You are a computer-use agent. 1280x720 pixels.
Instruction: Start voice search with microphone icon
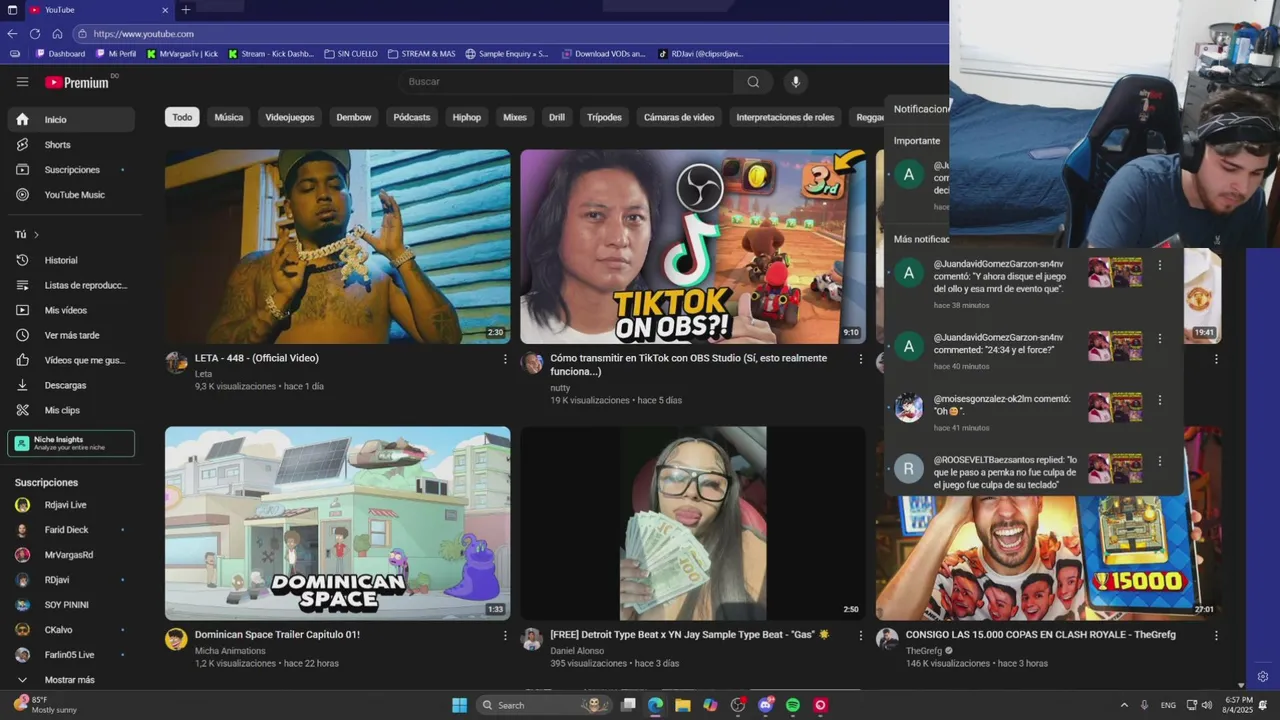coord(795,82)
